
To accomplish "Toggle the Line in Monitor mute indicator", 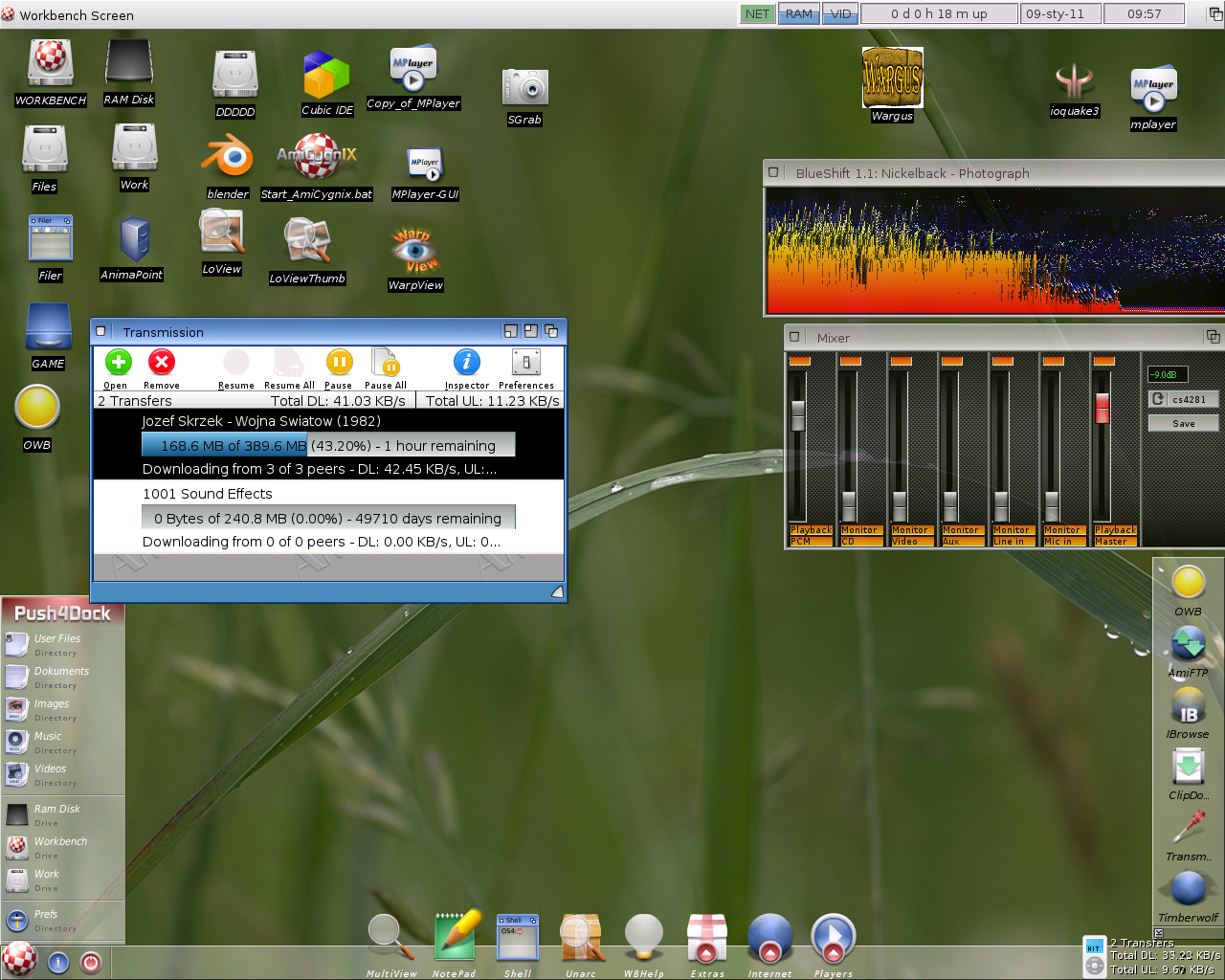I will point(1002,361).
